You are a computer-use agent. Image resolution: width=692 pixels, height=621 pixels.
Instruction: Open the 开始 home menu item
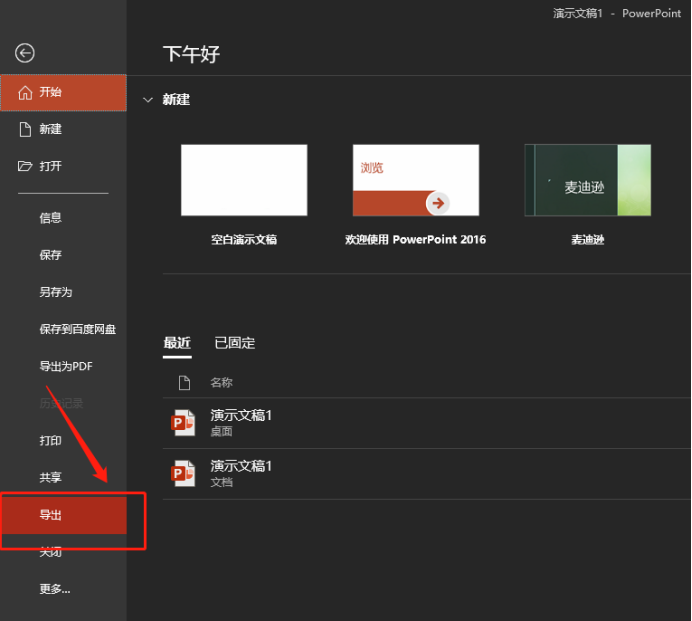coord(64,93)
